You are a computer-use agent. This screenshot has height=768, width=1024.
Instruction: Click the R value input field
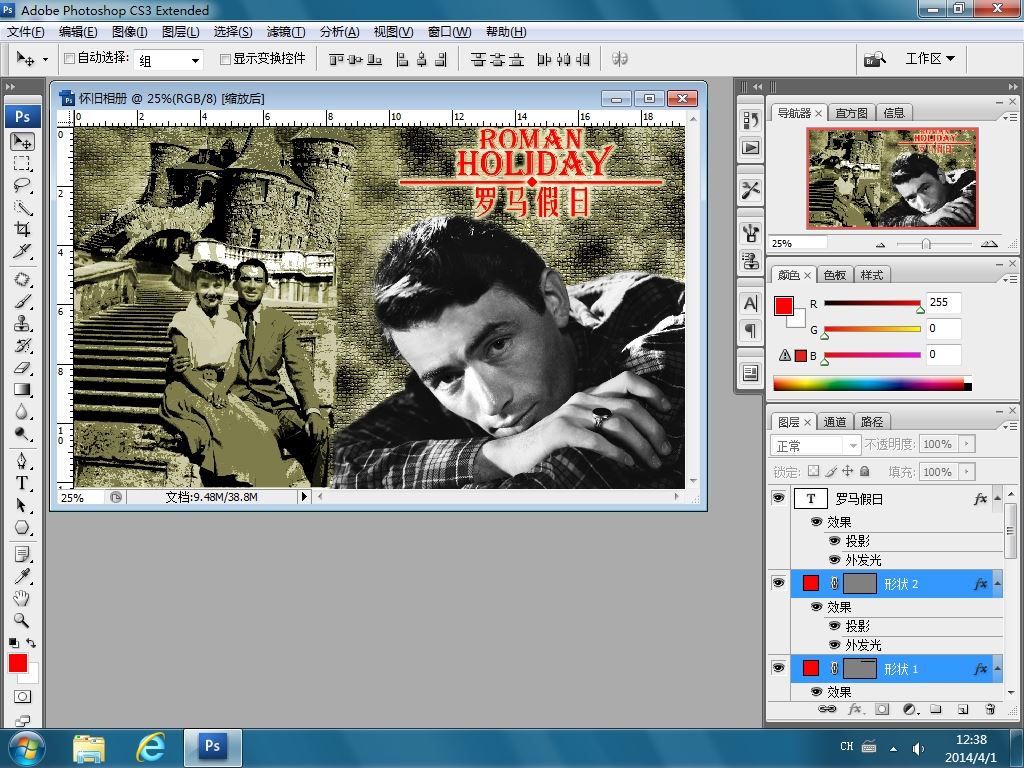click(x=944, y=302)
